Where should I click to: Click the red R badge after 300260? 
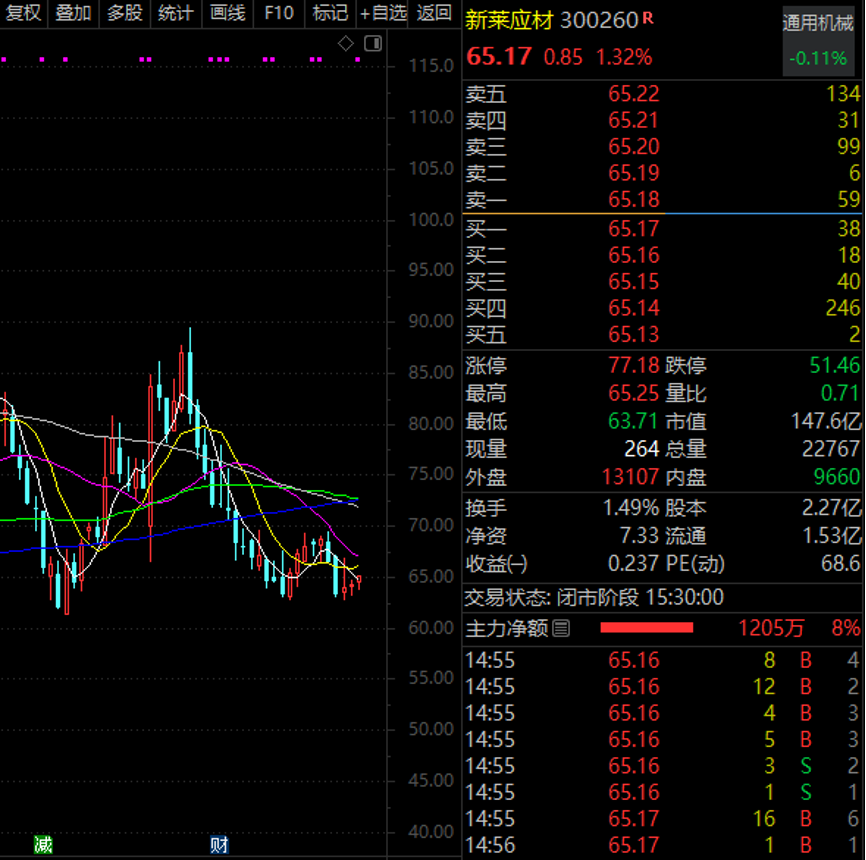[648, 18]
